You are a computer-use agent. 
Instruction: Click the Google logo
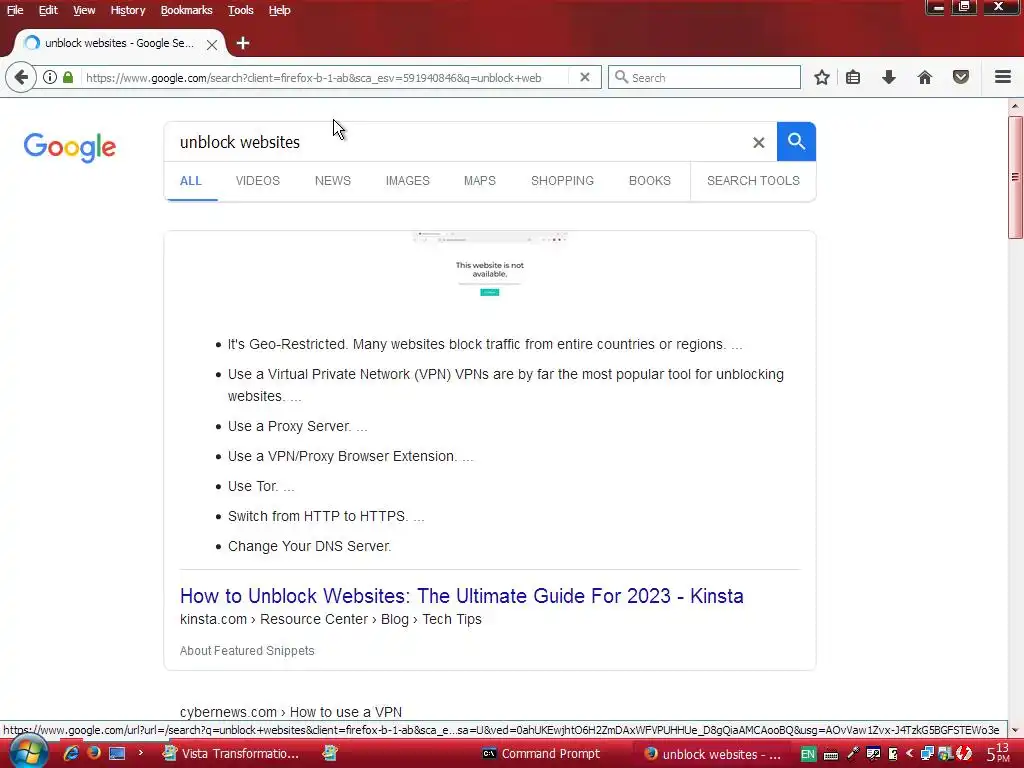70,148
